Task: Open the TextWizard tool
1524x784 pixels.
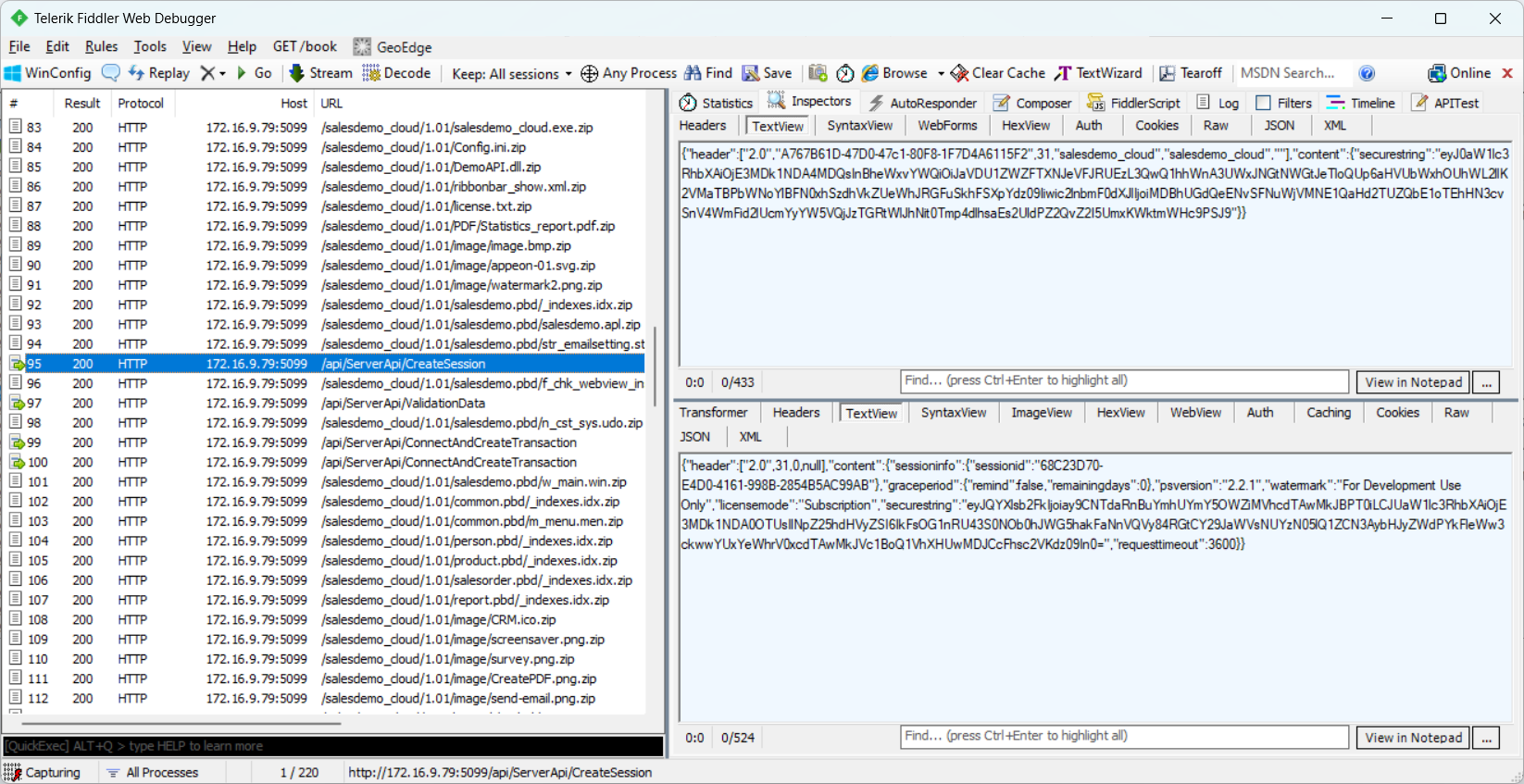Action: pyautogui.click(x=1099, y=73)
